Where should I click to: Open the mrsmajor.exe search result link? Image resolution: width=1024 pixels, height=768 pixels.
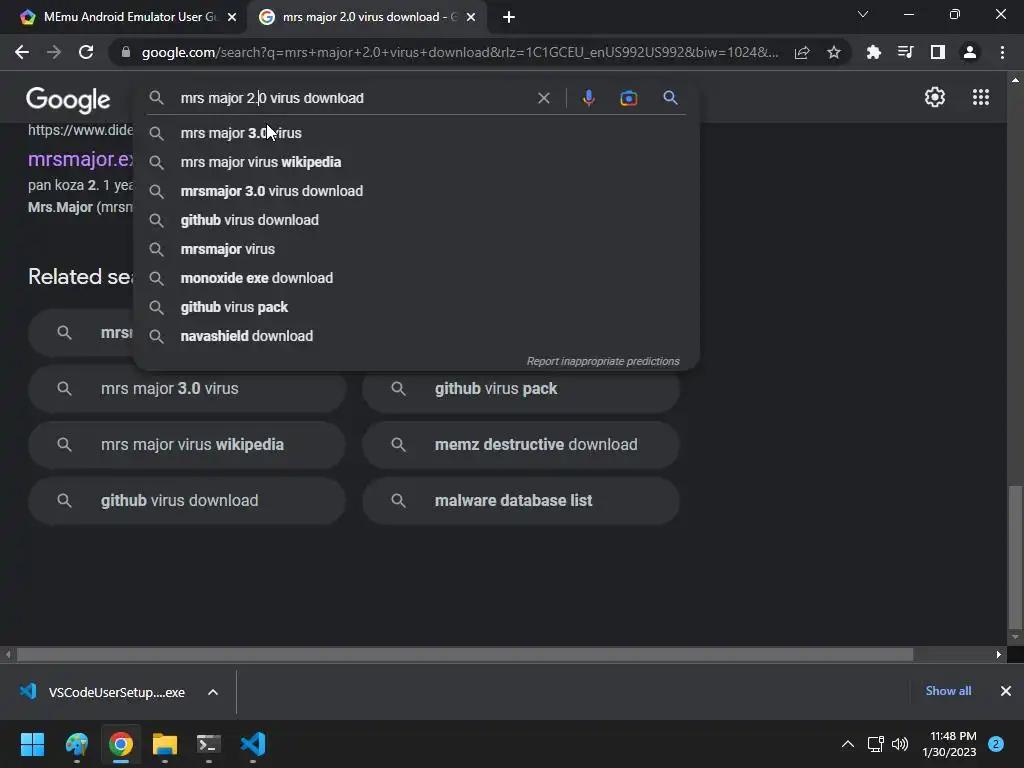[x=81, y=159]
